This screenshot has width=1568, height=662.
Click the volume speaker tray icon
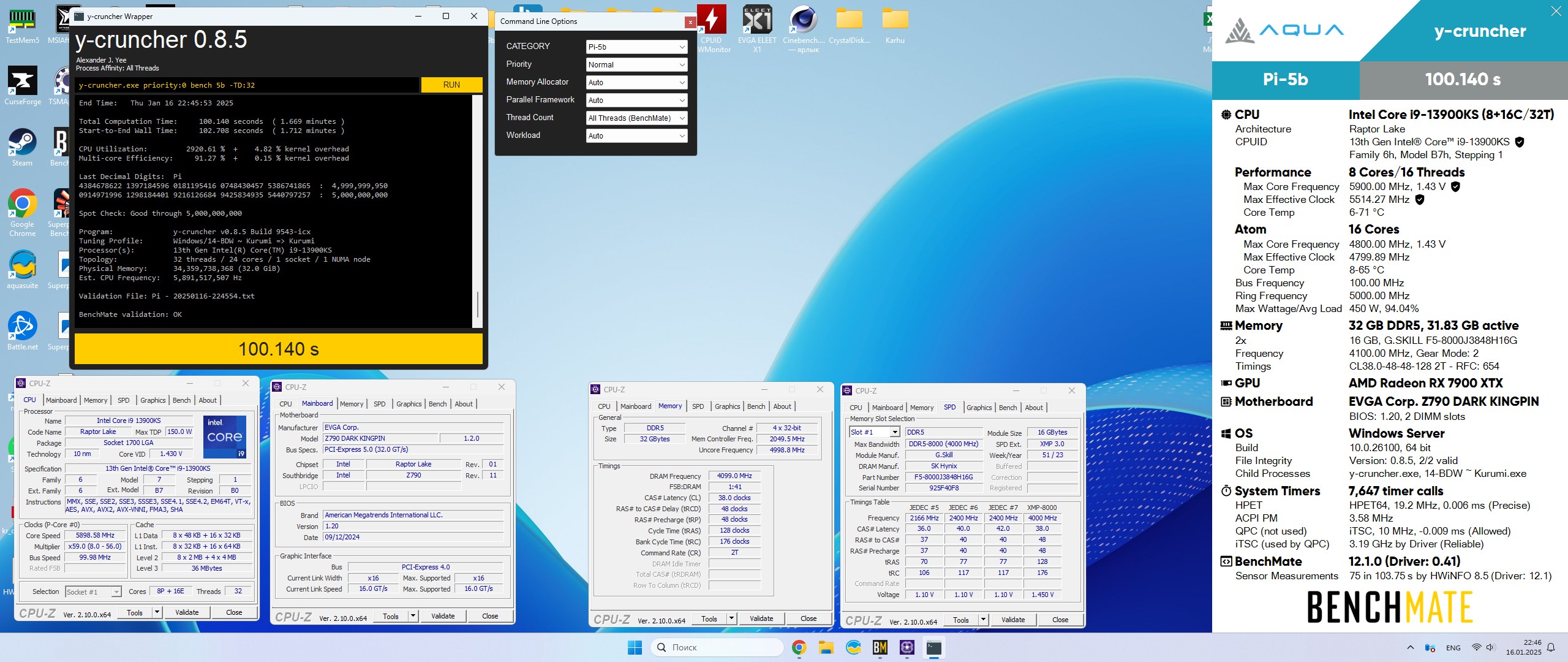[x=1490, y=647]
